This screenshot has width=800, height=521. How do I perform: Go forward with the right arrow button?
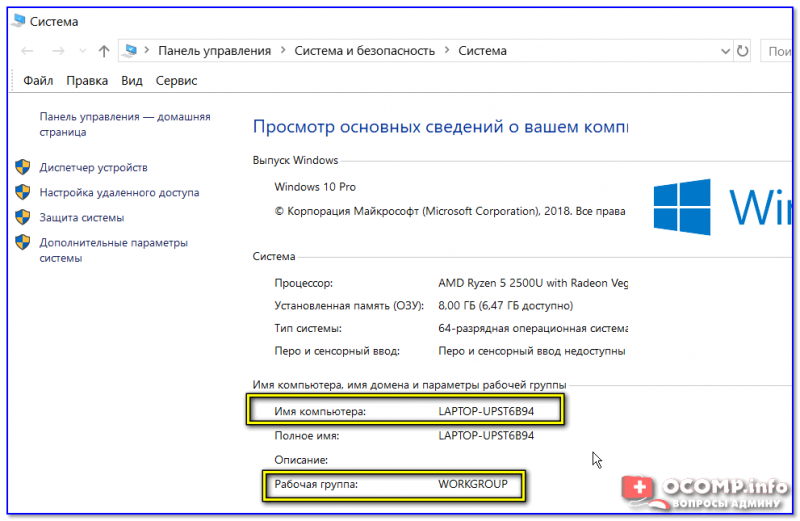click(x=58, y=51)
